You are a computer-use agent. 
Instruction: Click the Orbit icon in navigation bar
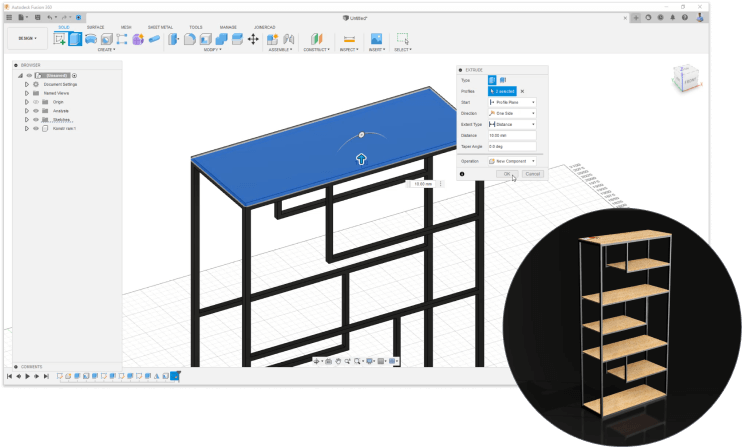tap(317, 361)
